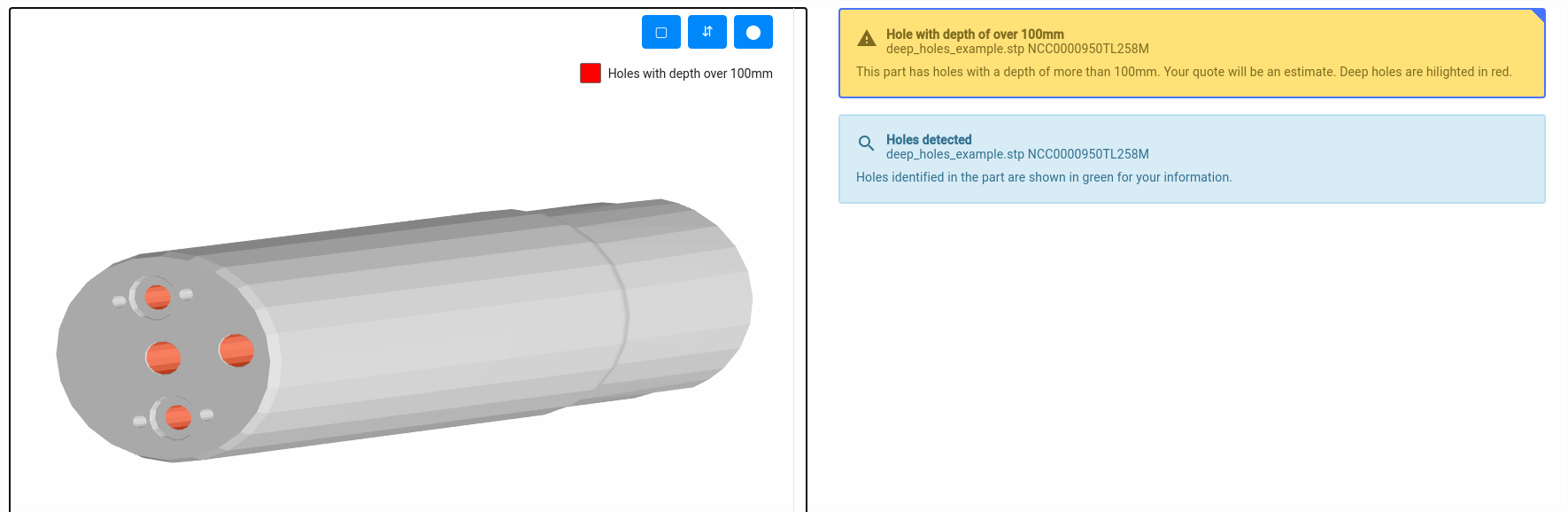Click the red deep-hole legend swatch
Image resolution: width=1568 pixels, height=512 pixels.
point(591,73)
